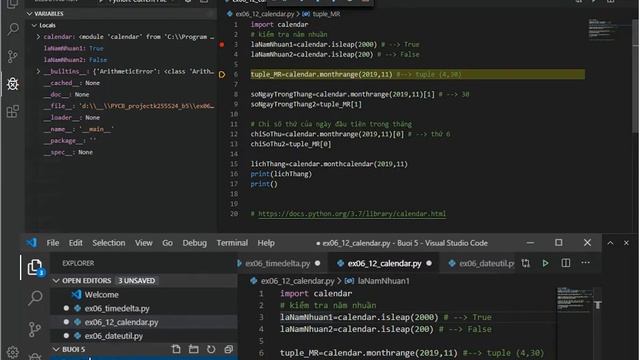Open the Manage settings gear icon
640x360 pixels.
[x=13, y=352]
